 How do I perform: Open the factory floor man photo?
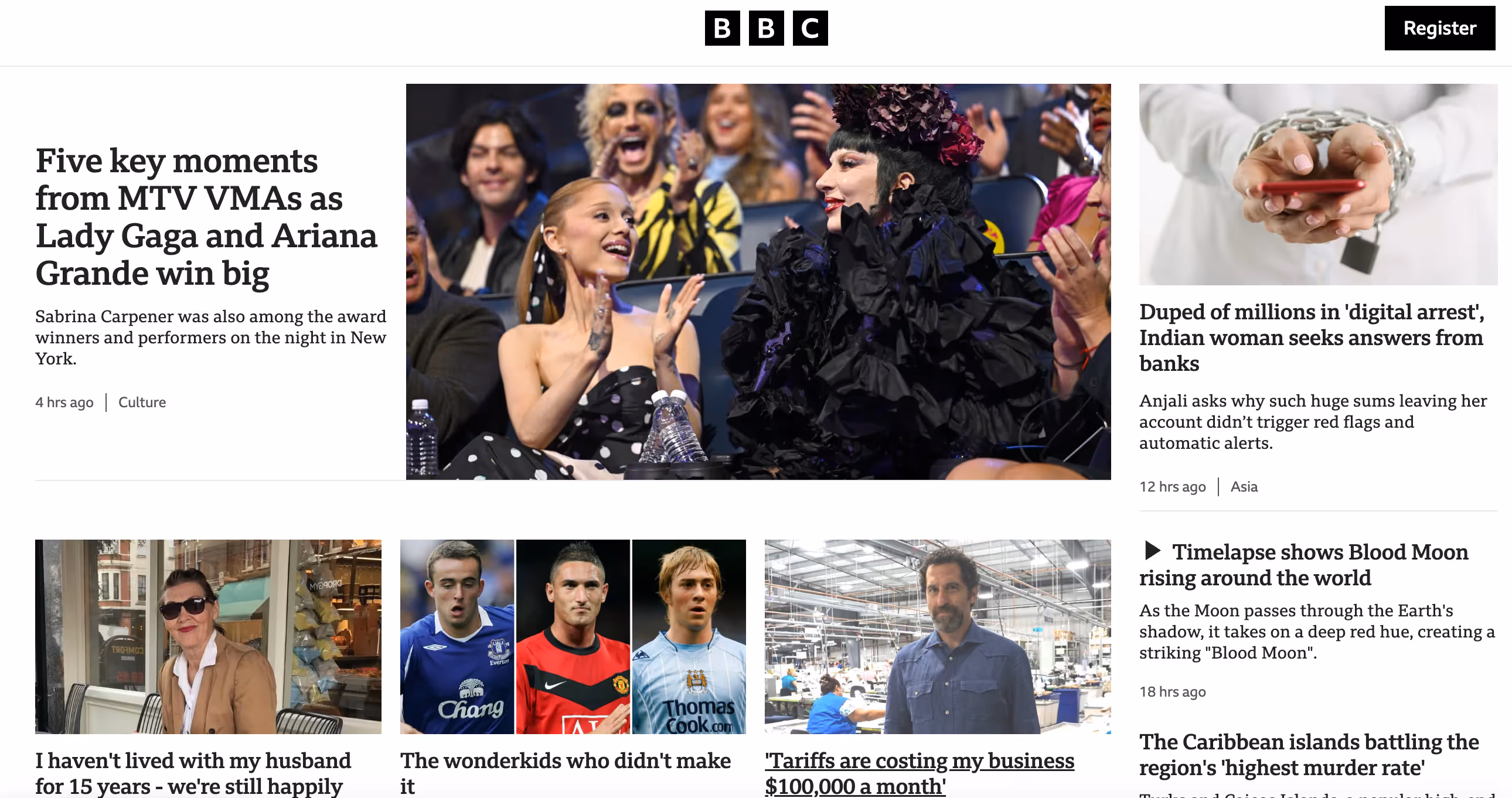point(937,637)
